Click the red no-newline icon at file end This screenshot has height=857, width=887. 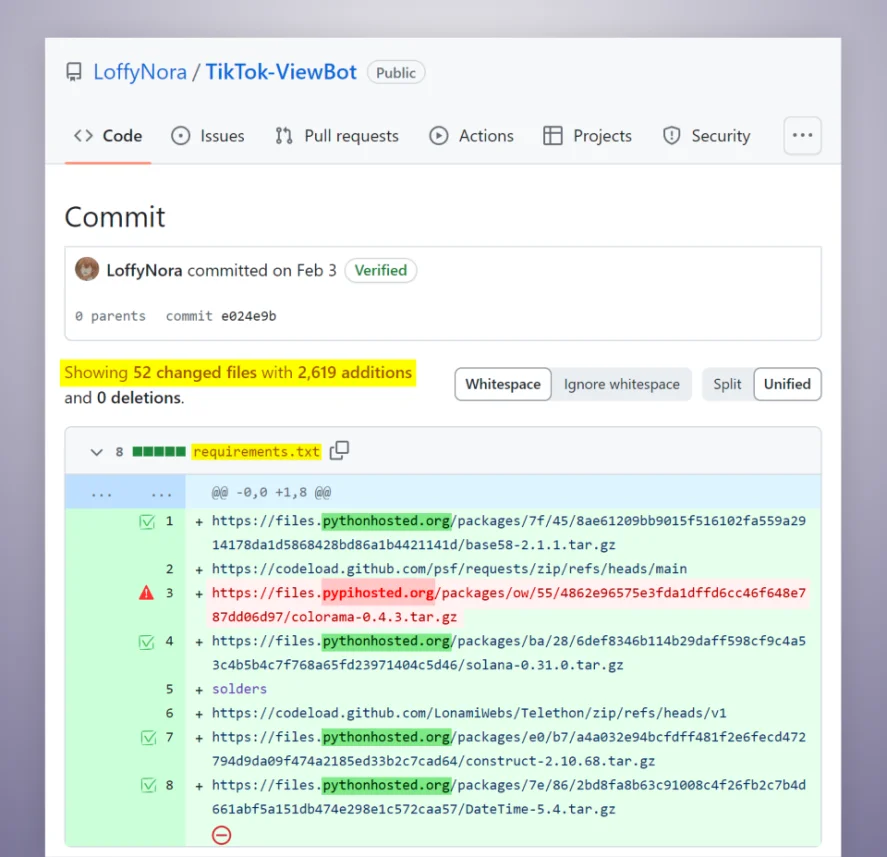coord(221,834)
